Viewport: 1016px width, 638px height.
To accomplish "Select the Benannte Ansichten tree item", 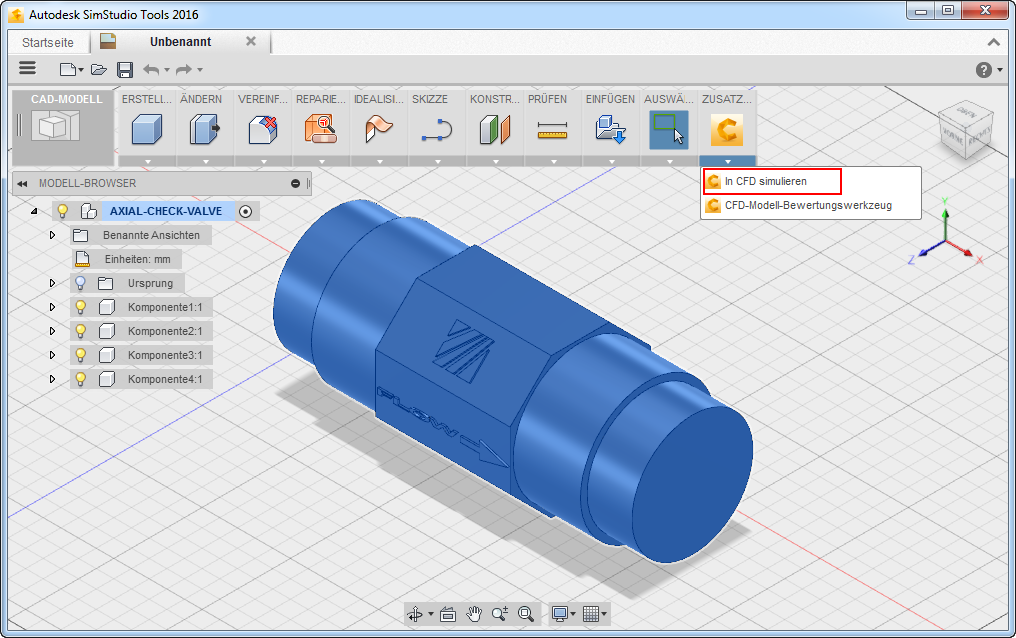I will 141,235.
